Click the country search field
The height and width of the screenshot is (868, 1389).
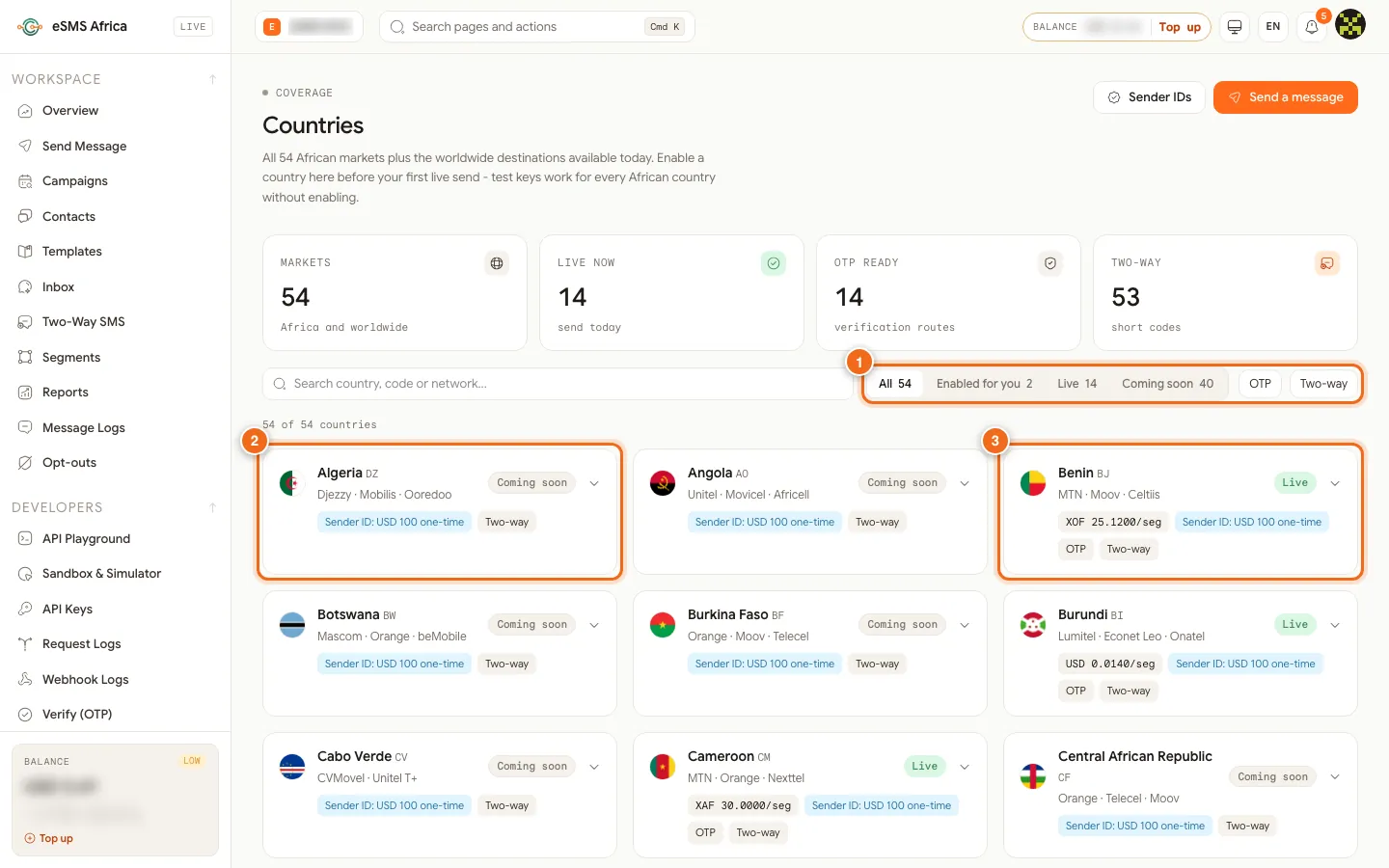[x=558, y=384]
